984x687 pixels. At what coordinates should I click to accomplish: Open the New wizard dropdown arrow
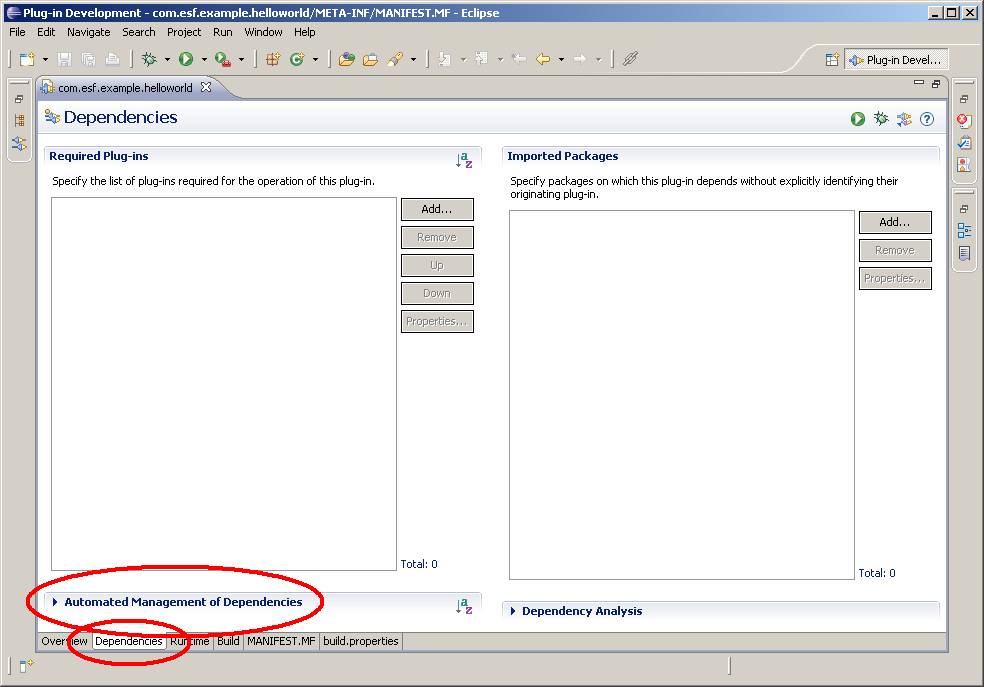pos(45,60)
